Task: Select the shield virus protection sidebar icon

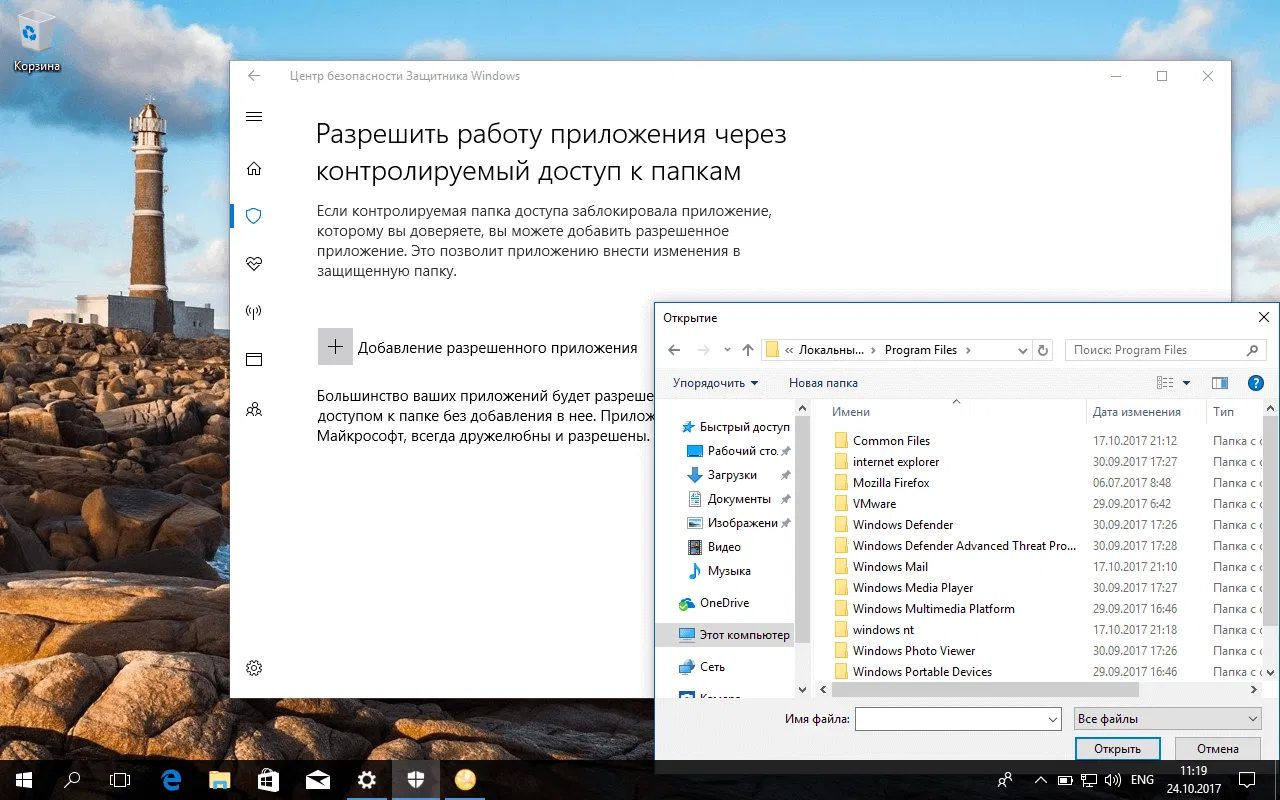Action: (x=254, y=215)
